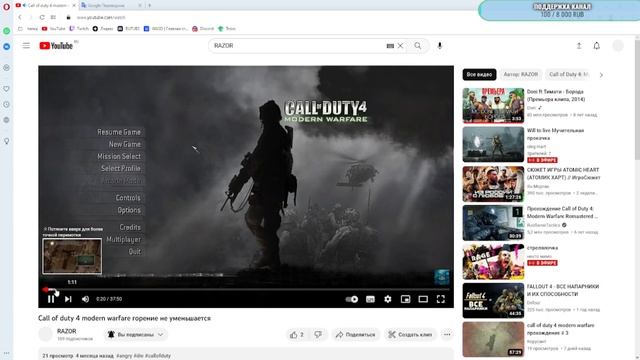Open the more actions ellipsis menu
Image resolution: width=640 pixels, height=360 pixels.
(x=447, y=335)
